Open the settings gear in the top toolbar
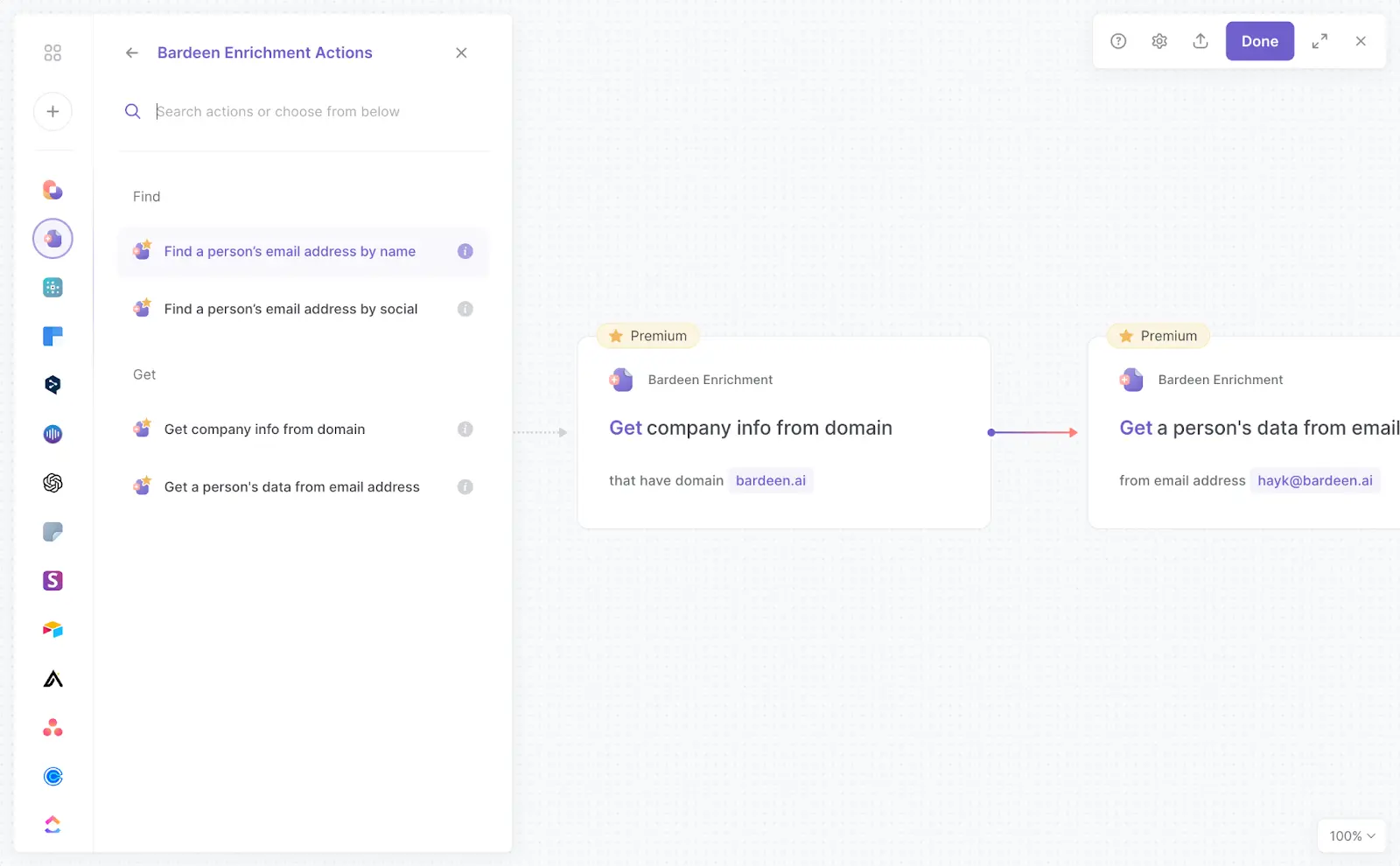This screenshot has width=1400, height=866. (x=1158, y=41)
